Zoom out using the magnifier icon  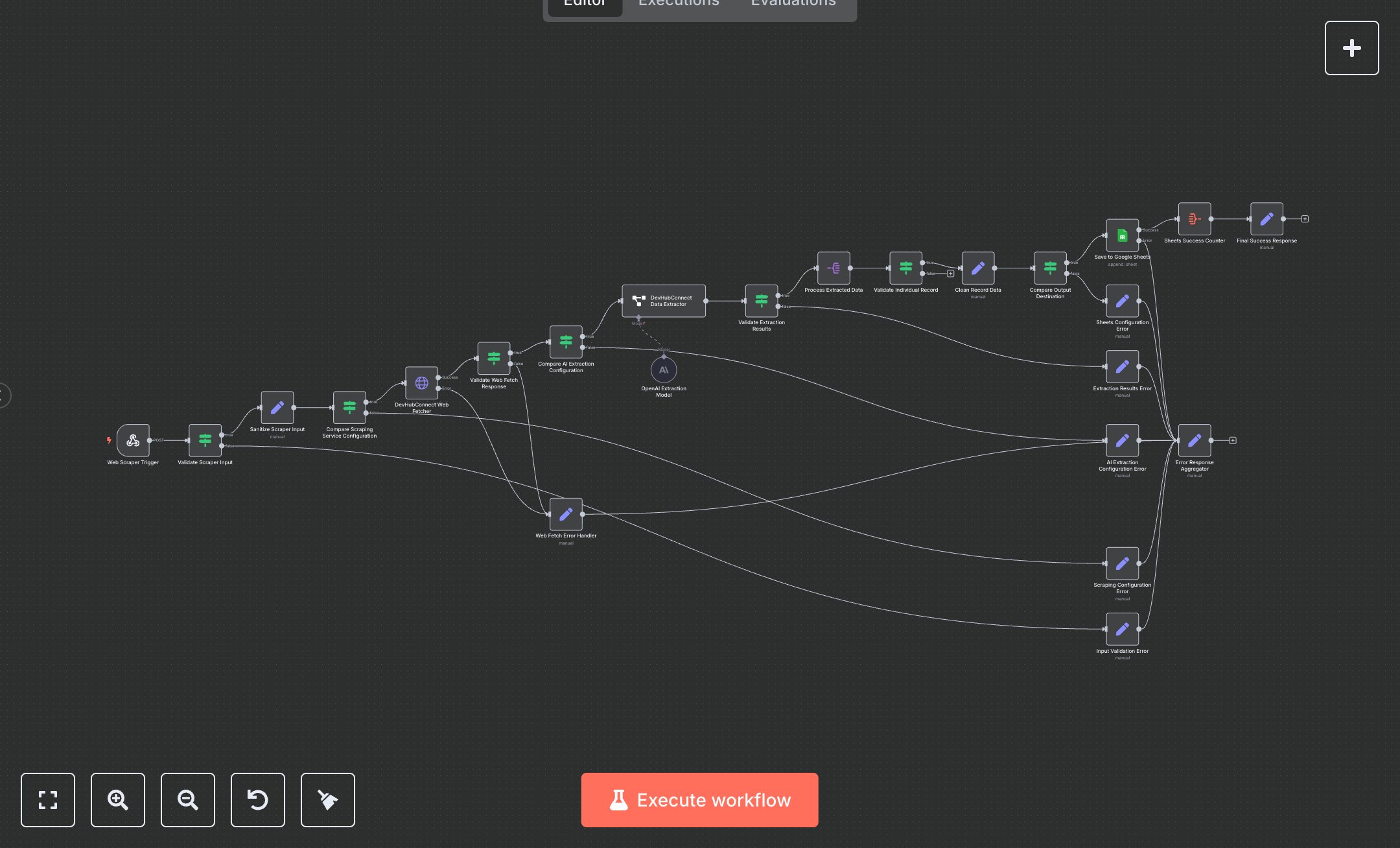pos(187,800)
